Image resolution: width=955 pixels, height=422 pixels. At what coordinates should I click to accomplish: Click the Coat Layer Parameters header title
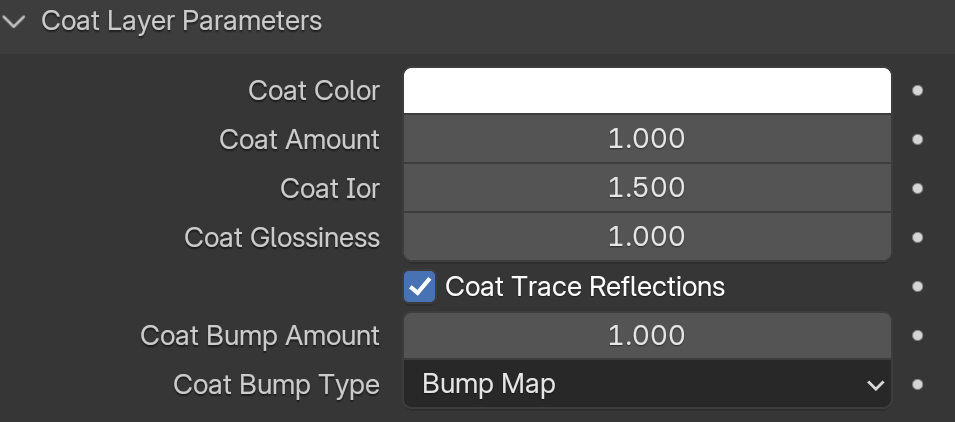point(181,21)
